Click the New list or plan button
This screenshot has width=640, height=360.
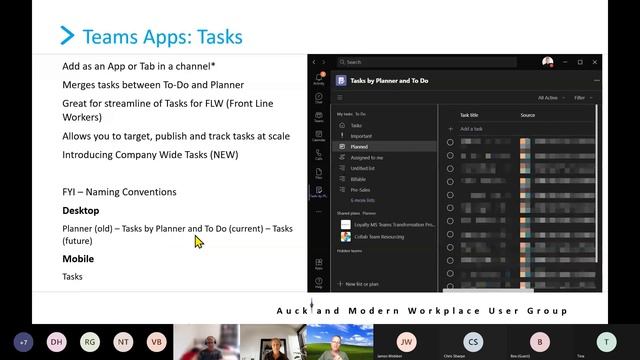pyautogui.click(x=358, y=284)
